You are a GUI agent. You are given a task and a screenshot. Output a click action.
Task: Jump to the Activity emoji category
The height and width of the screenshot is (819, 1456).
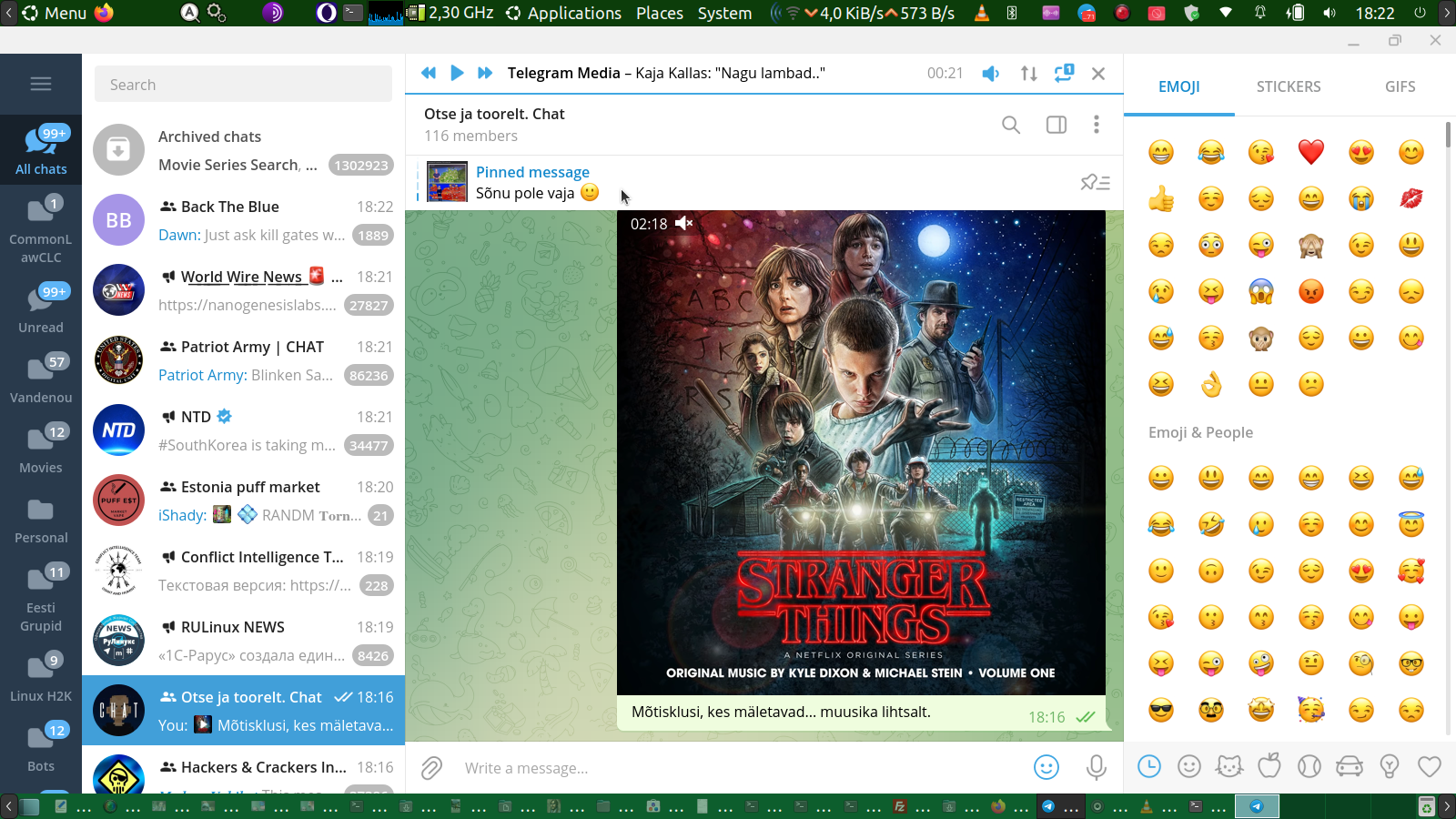tap(1309, 767)
